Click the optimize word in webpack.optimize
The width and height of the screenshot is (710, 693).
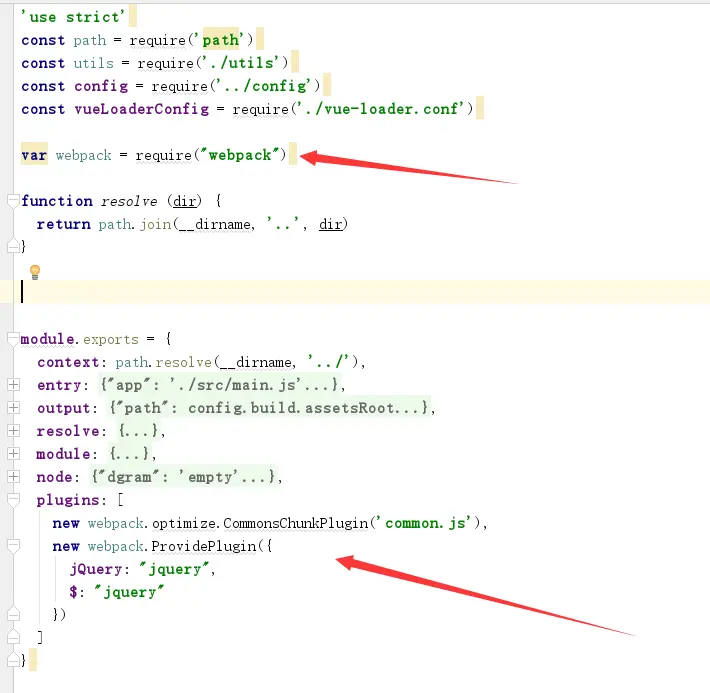pyautogui.click(x=184, y=524)
